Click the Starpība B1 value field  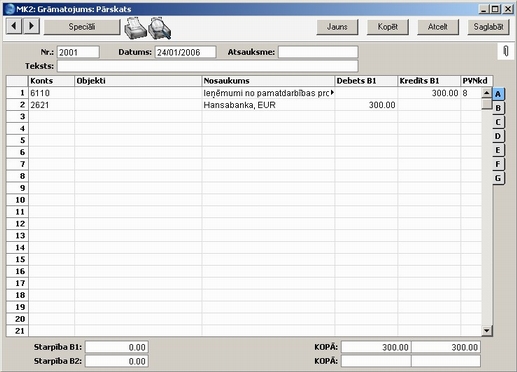point(117,347)
